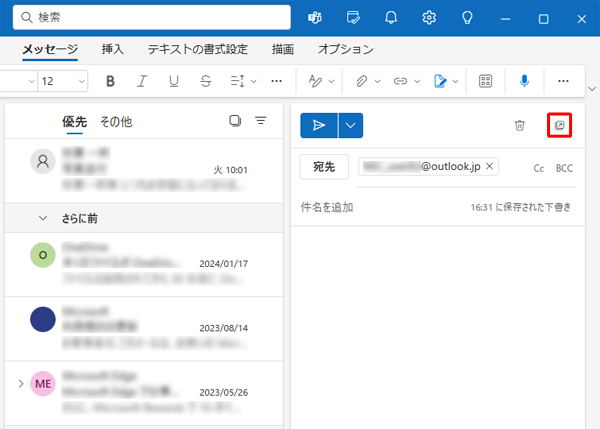Open the settings gear

click(429, 18)
